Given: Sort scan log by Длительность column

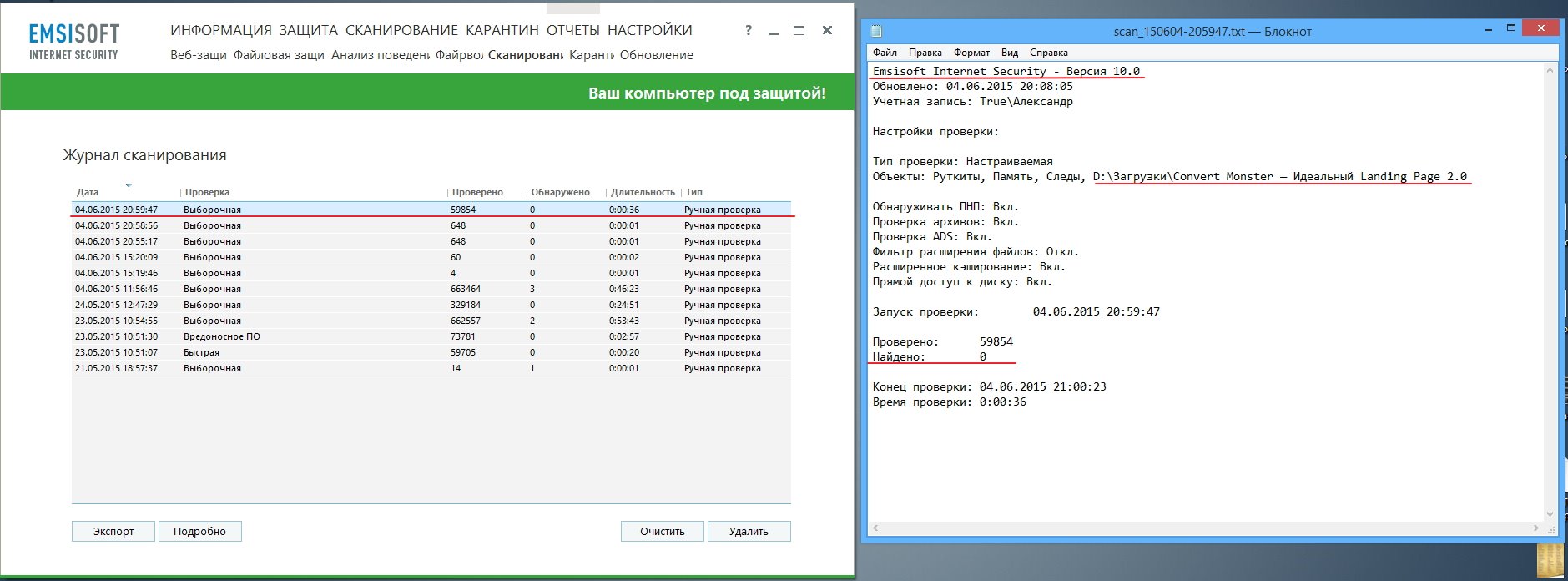Looking at the screenshot, I should click(x=643, y=192).
